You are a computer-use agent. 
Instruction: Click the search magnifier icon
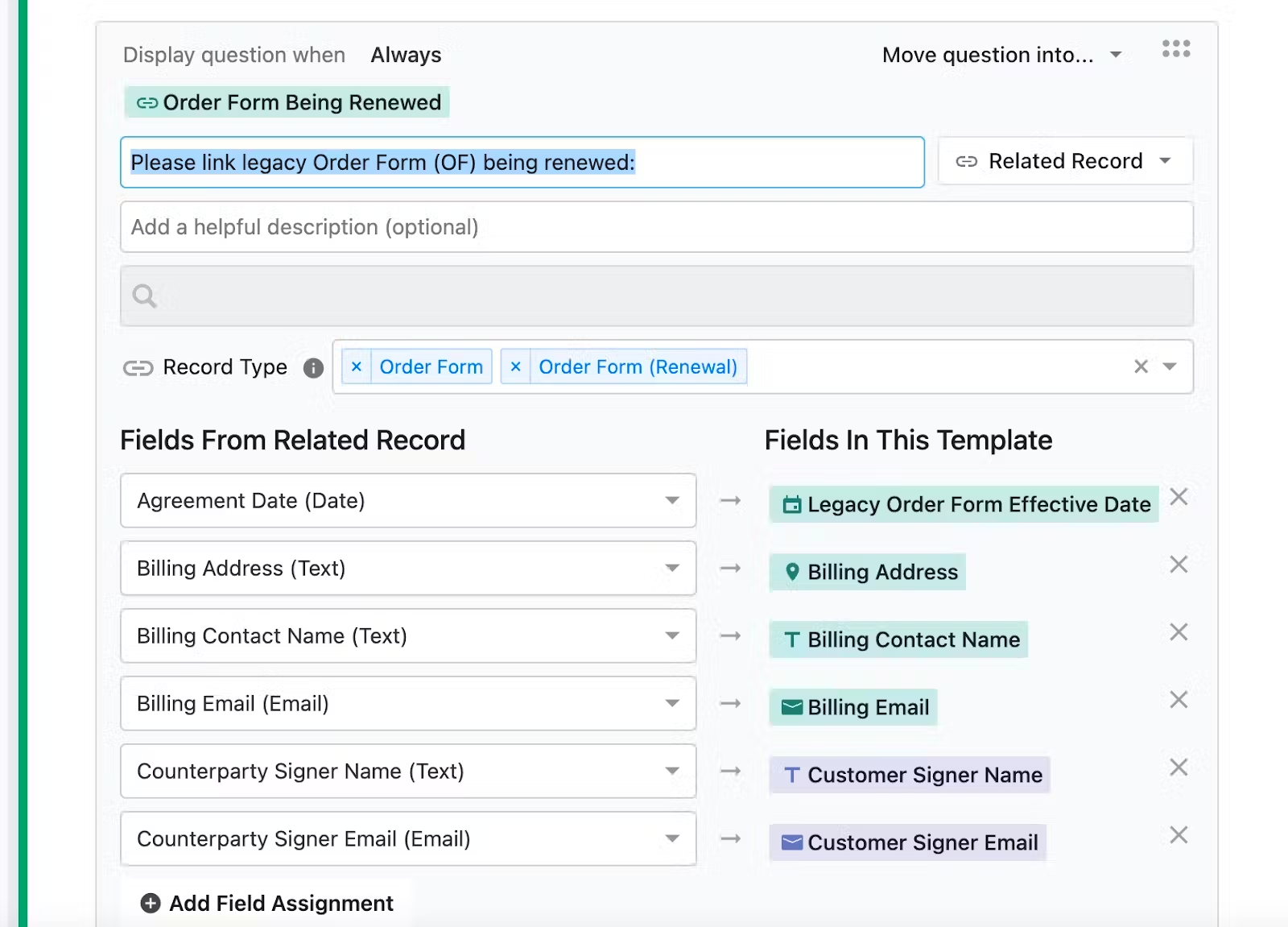[x=145, y=296]
